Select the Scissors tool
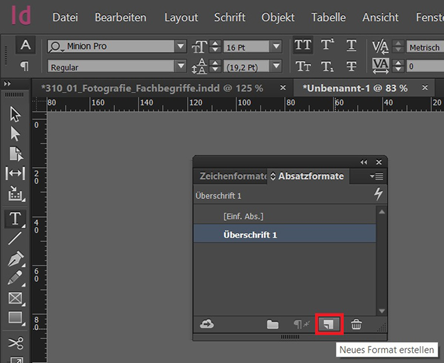Image resolution: width=444 pixels, height=363 pixels. point(15,343)
